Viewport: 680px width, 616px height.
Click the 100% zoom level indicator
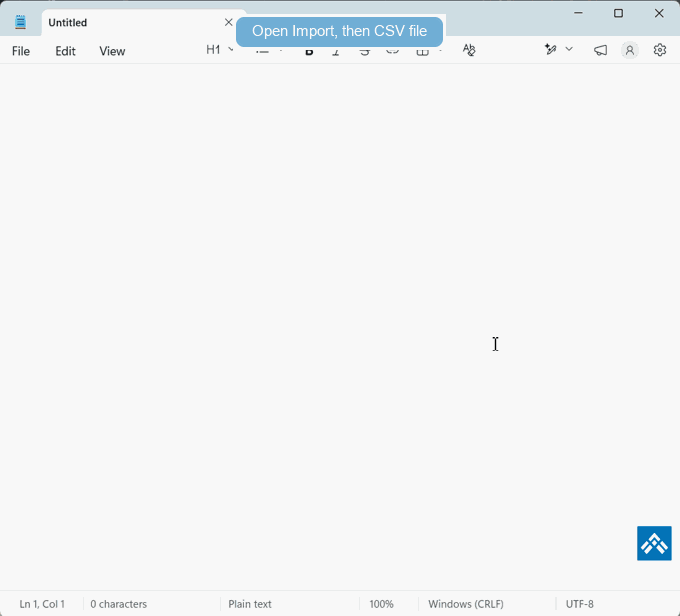coord(381,604)
